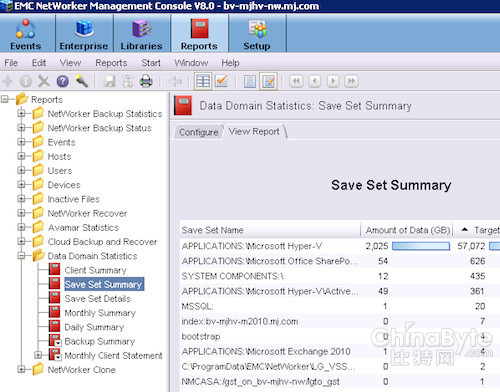Screen dimensions: 500x392
Task: Click the export toolbar icon beside save
Action: point(128,81)
